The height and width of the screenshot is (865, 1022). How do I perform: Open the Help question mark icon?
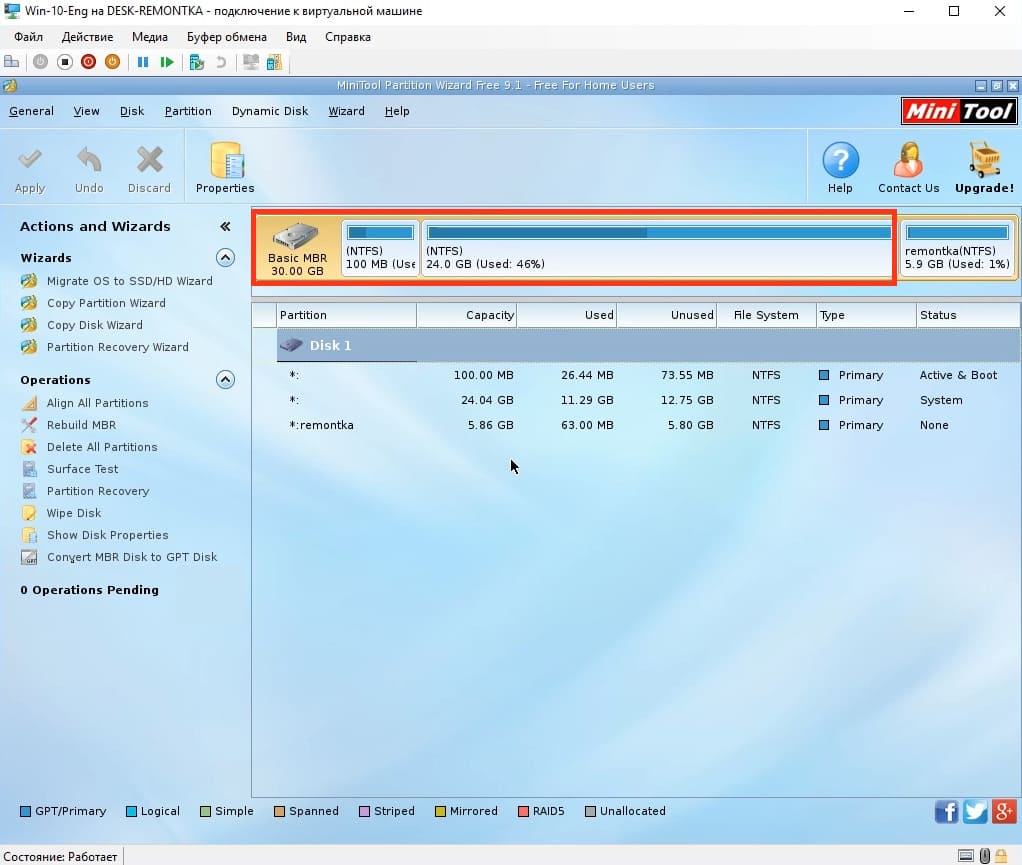coord(840,160)
